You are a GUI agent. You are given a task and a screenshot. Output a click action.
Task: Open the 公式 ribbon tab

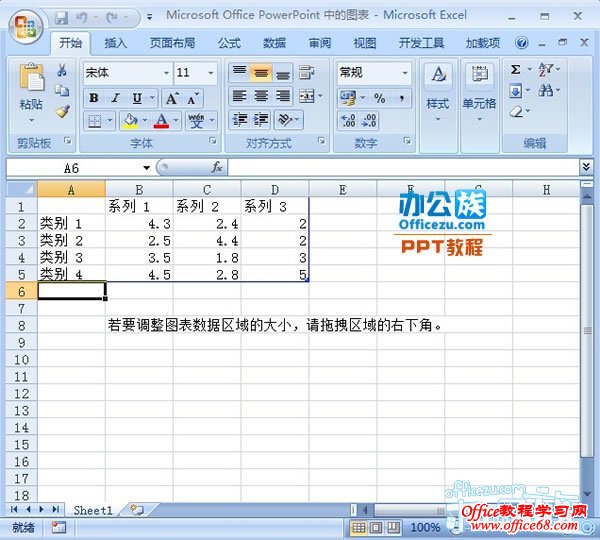click(x=229, y=43)
